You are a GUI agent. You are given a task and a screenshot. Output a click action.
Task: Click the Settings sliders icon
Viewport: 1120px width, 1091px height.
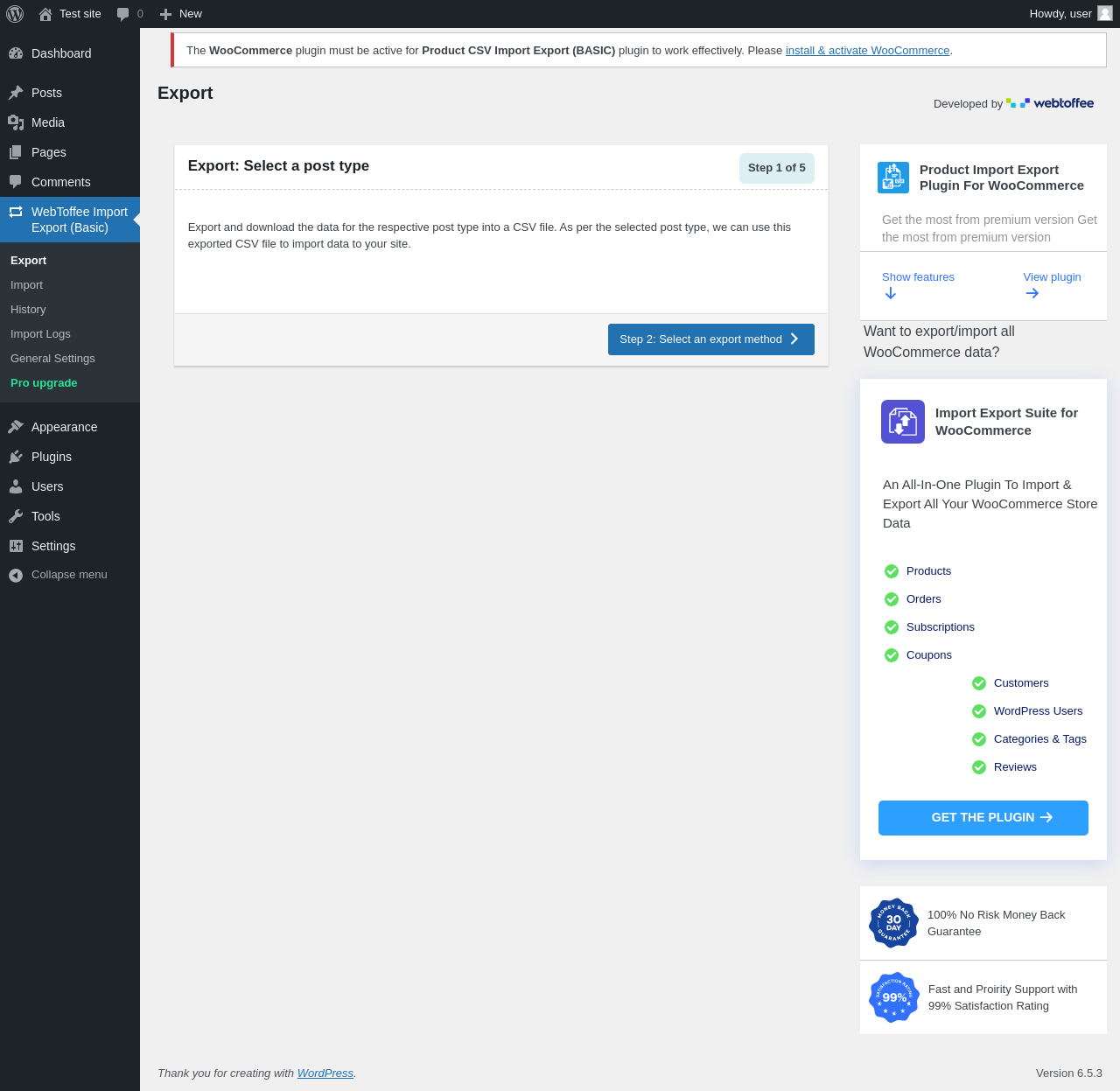tap(16, 546)
